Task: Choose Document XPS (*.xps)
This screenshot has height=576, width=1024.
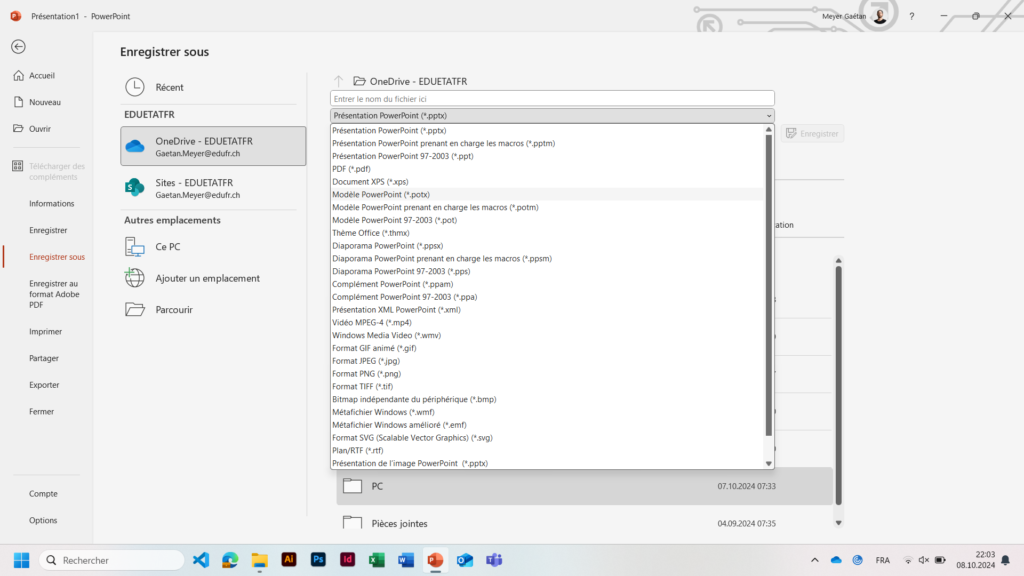Action: (547, 182)
